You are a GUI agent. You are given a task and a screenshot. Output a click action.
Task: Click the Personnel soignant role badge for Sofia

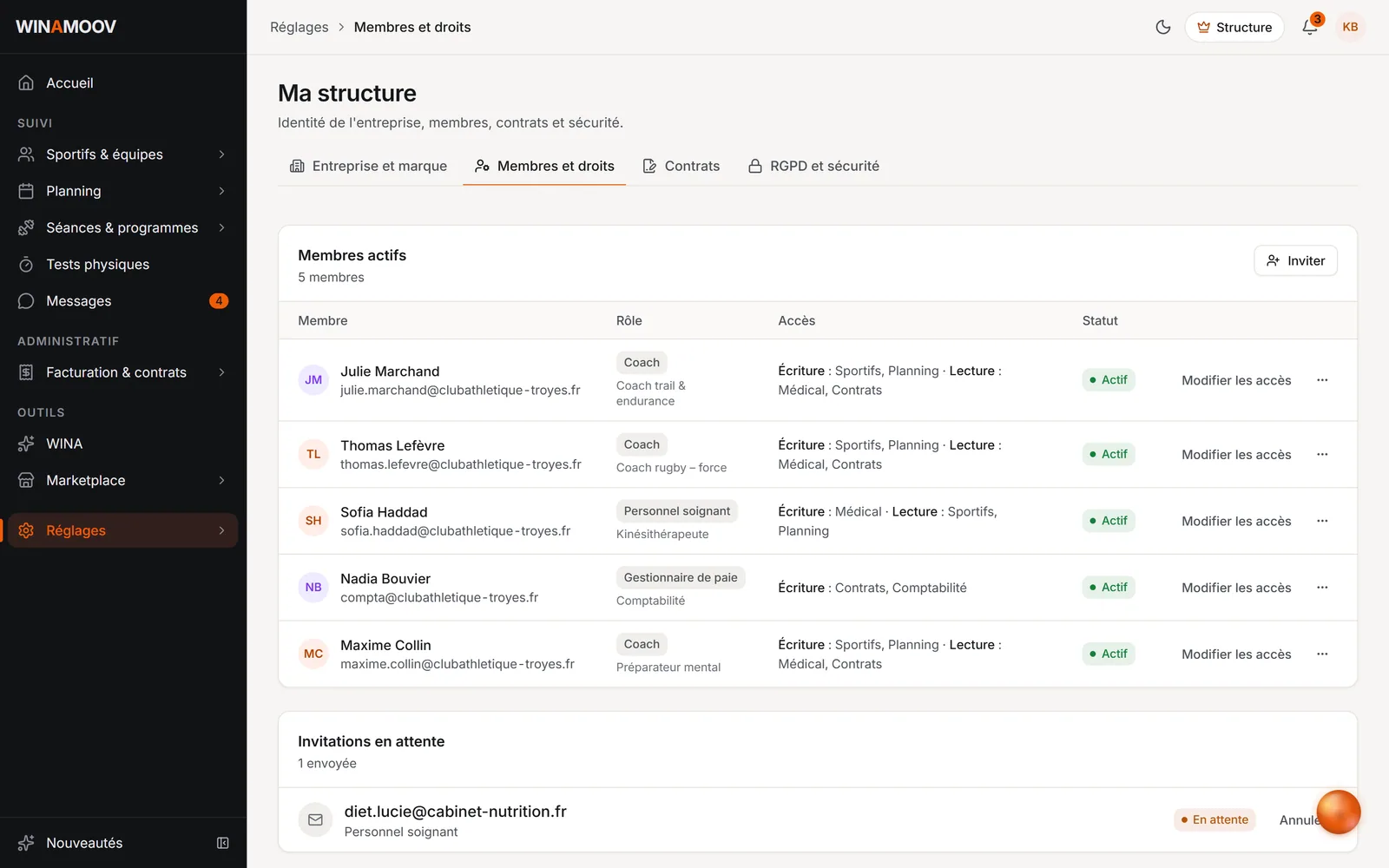coord(677,511)
